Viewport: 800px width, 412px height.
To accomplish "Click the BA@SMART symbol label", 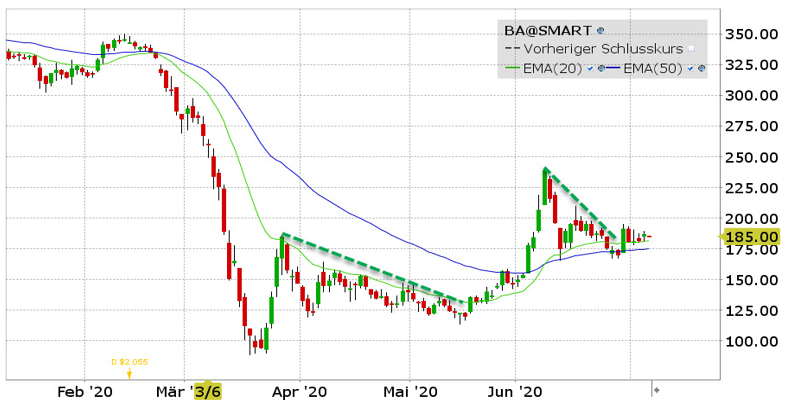I will [x=548, y=31].
